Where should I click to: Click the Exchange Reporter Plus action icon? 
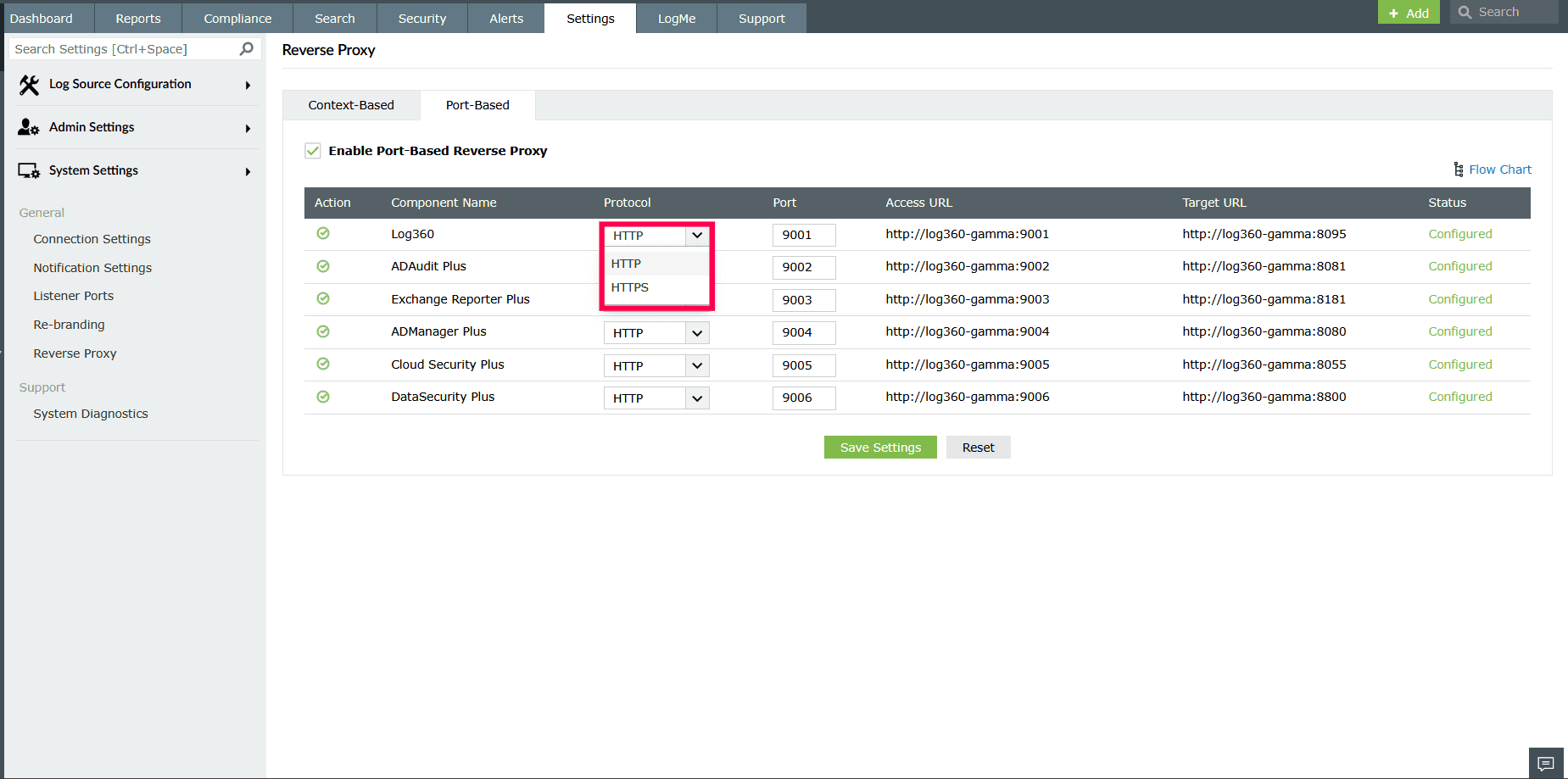click(323, 298)
